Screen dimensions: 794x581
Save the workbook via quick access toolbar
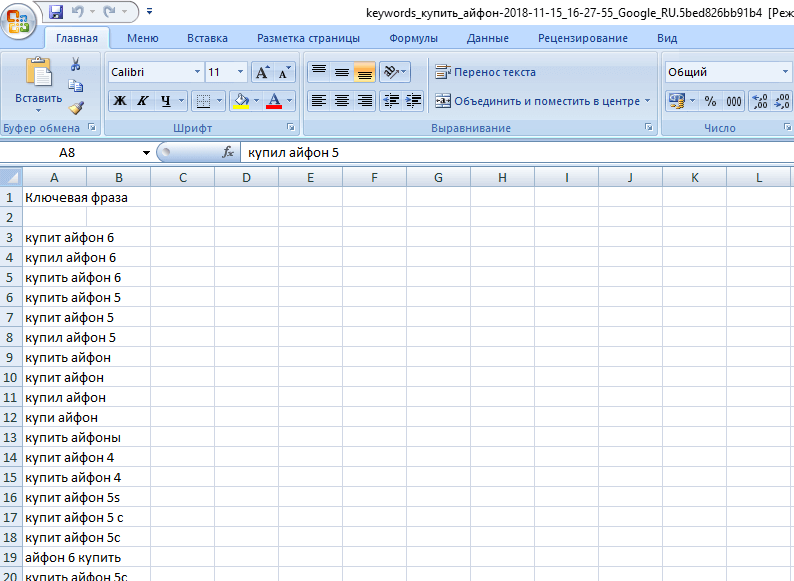[x=56, y=13]
